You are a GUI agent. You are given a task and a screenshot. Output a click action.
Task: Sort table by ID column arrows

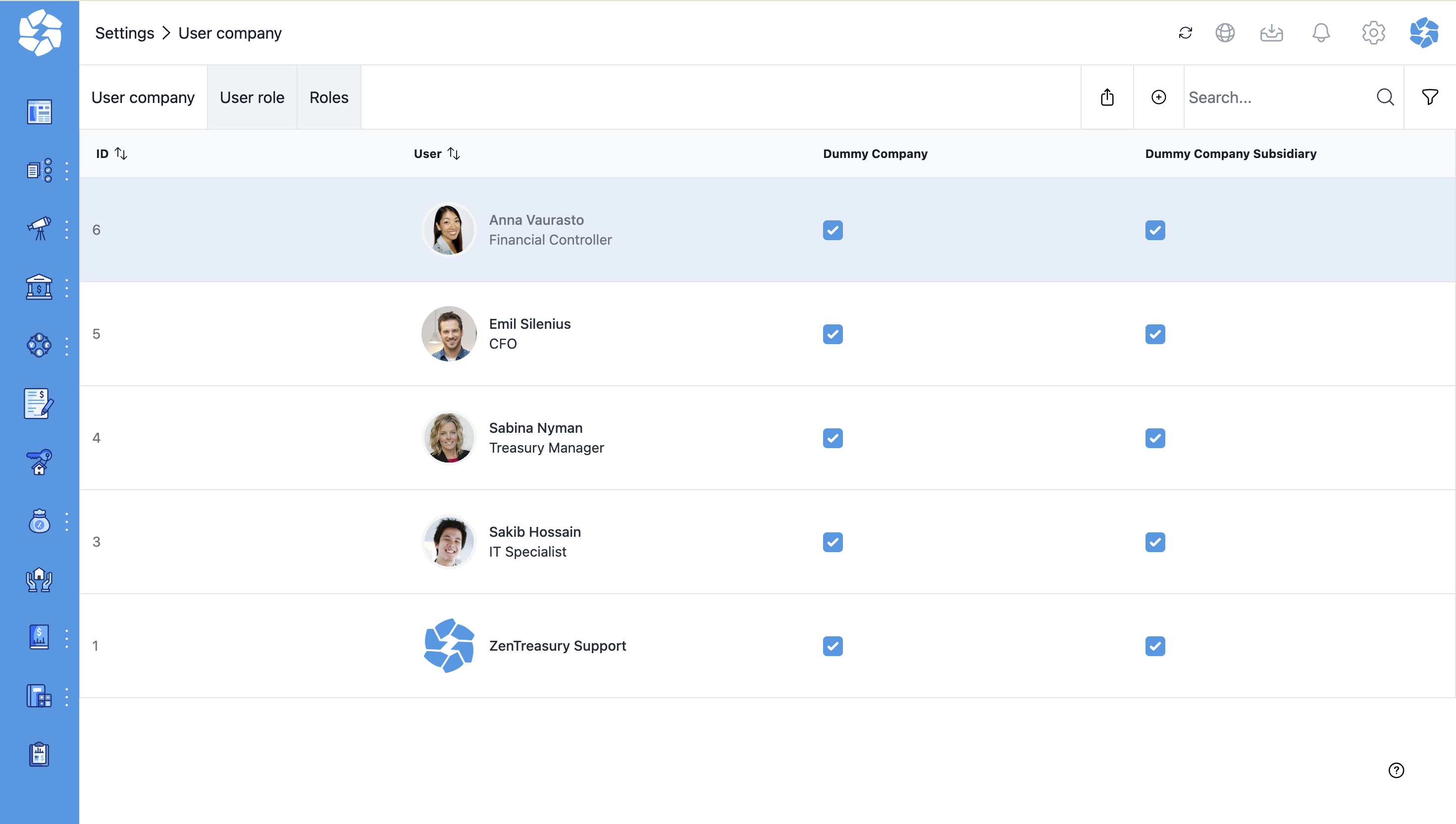click(121, 154)
